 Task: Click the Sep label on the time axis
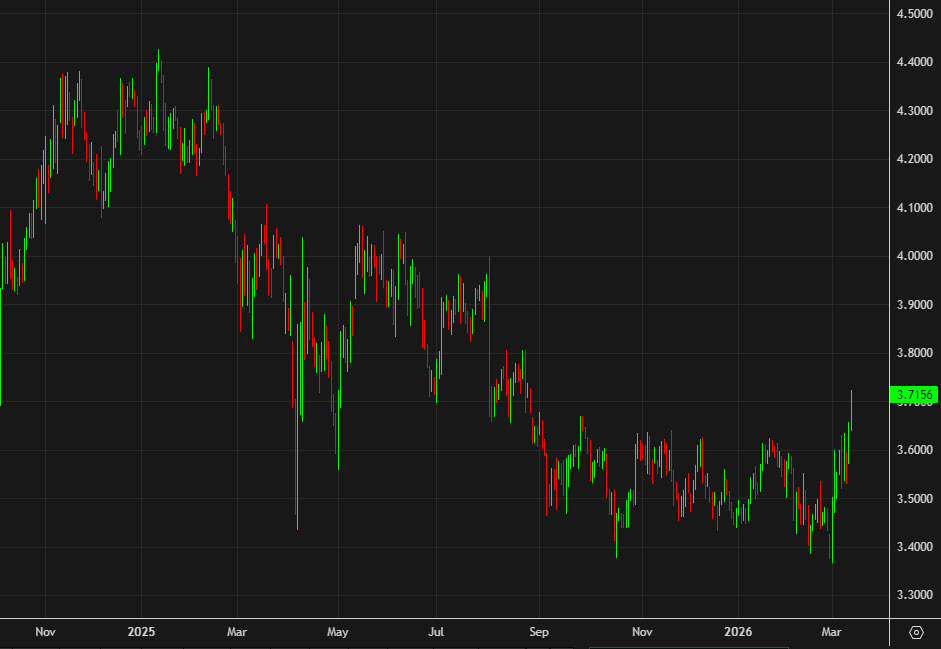click(539, 632)
